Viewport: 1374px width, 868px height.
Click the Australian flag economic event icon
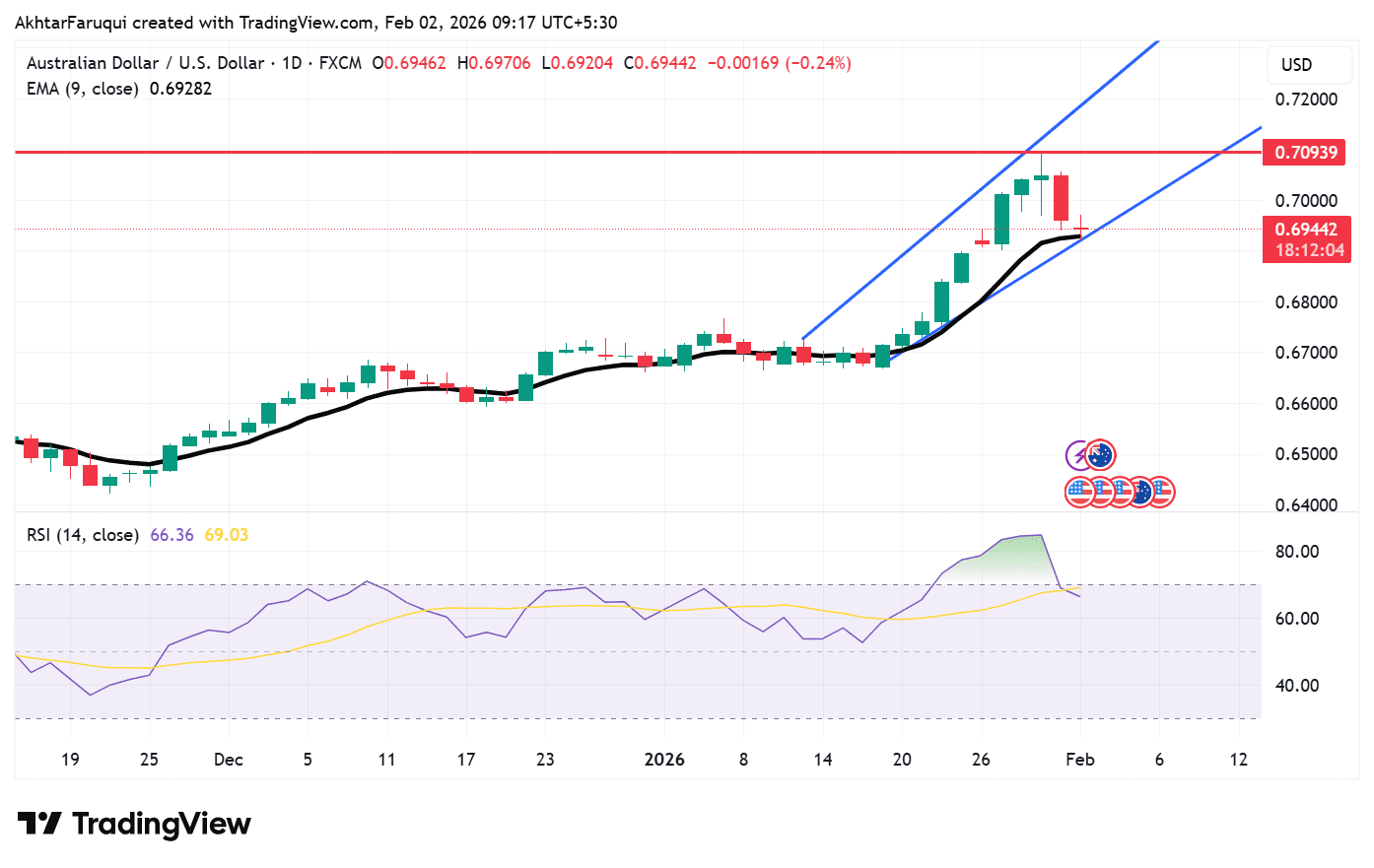(1100, 454)
